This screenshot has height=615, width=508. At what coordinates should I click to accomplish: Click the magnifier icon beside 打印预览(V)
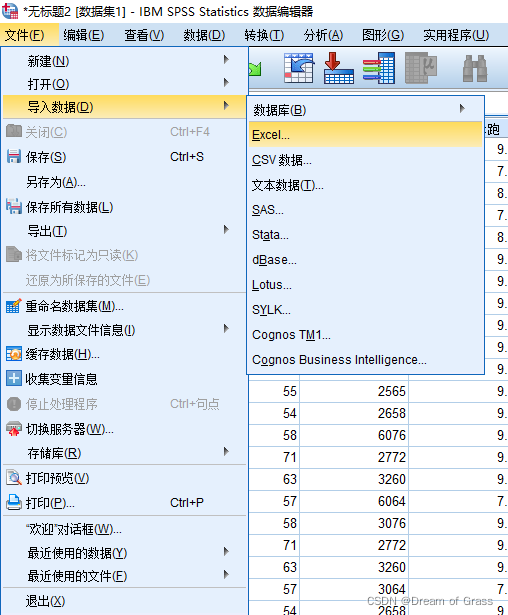(14, 478)
